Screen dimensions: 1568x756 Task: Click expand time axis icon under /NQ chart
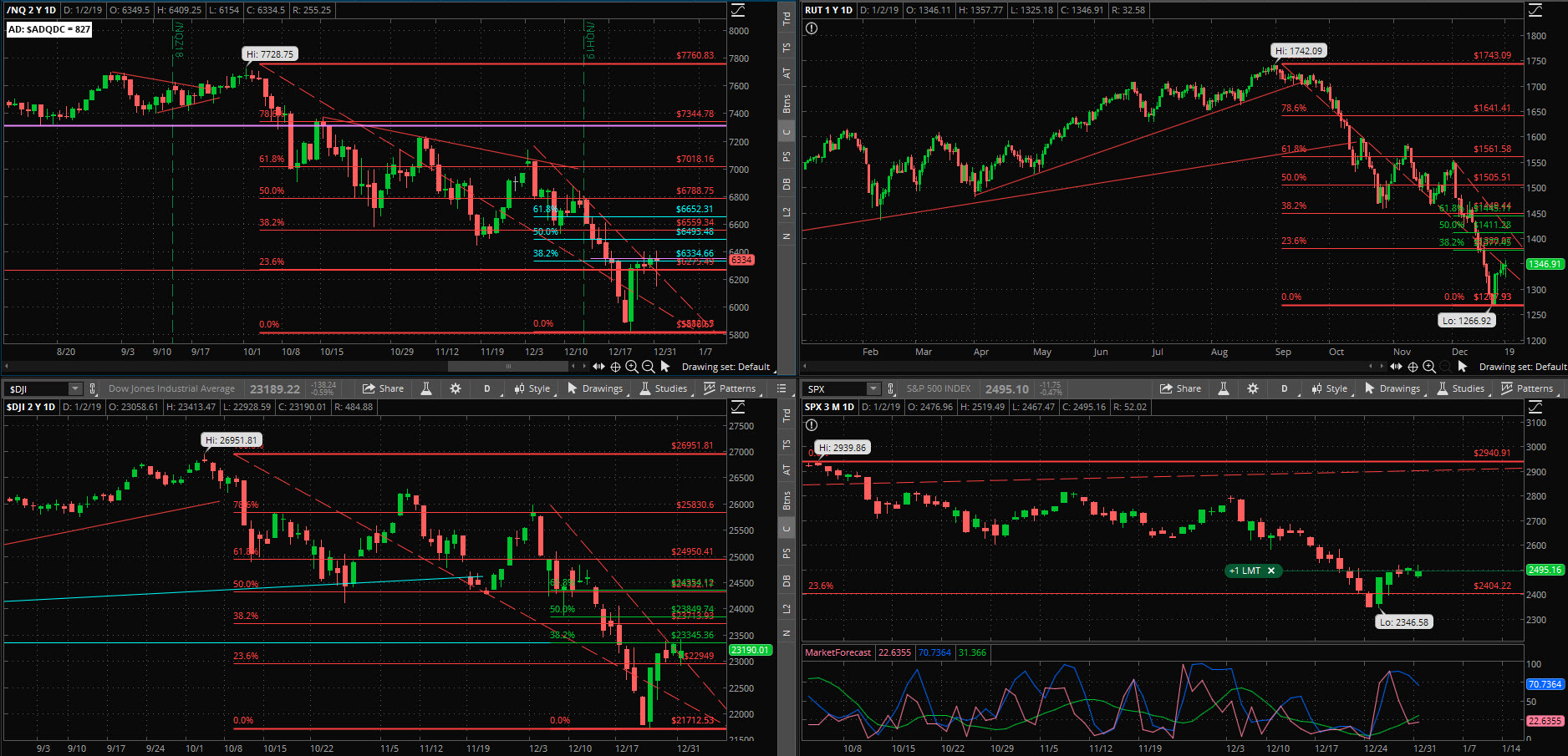click(x=598, y=367)
